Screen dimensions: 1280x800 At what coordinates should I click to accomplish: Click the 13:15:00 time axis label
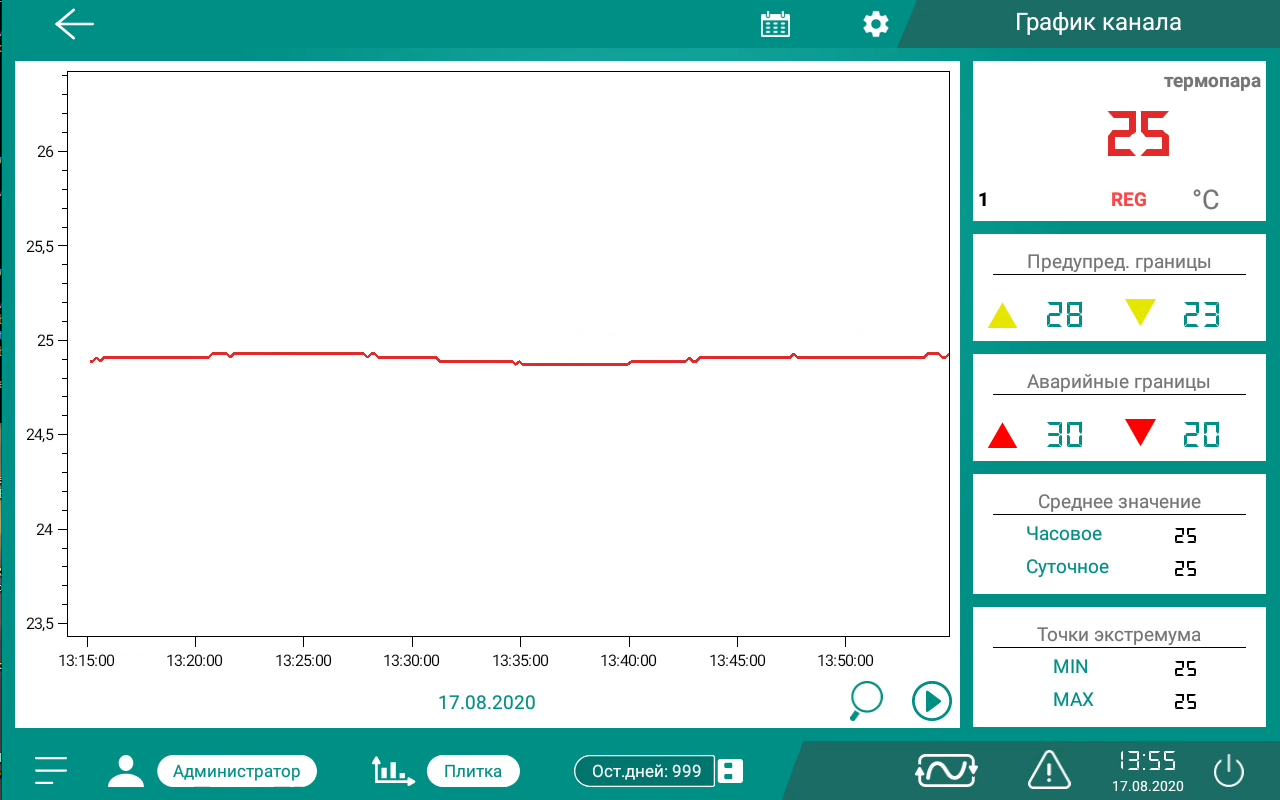point(87,661)
